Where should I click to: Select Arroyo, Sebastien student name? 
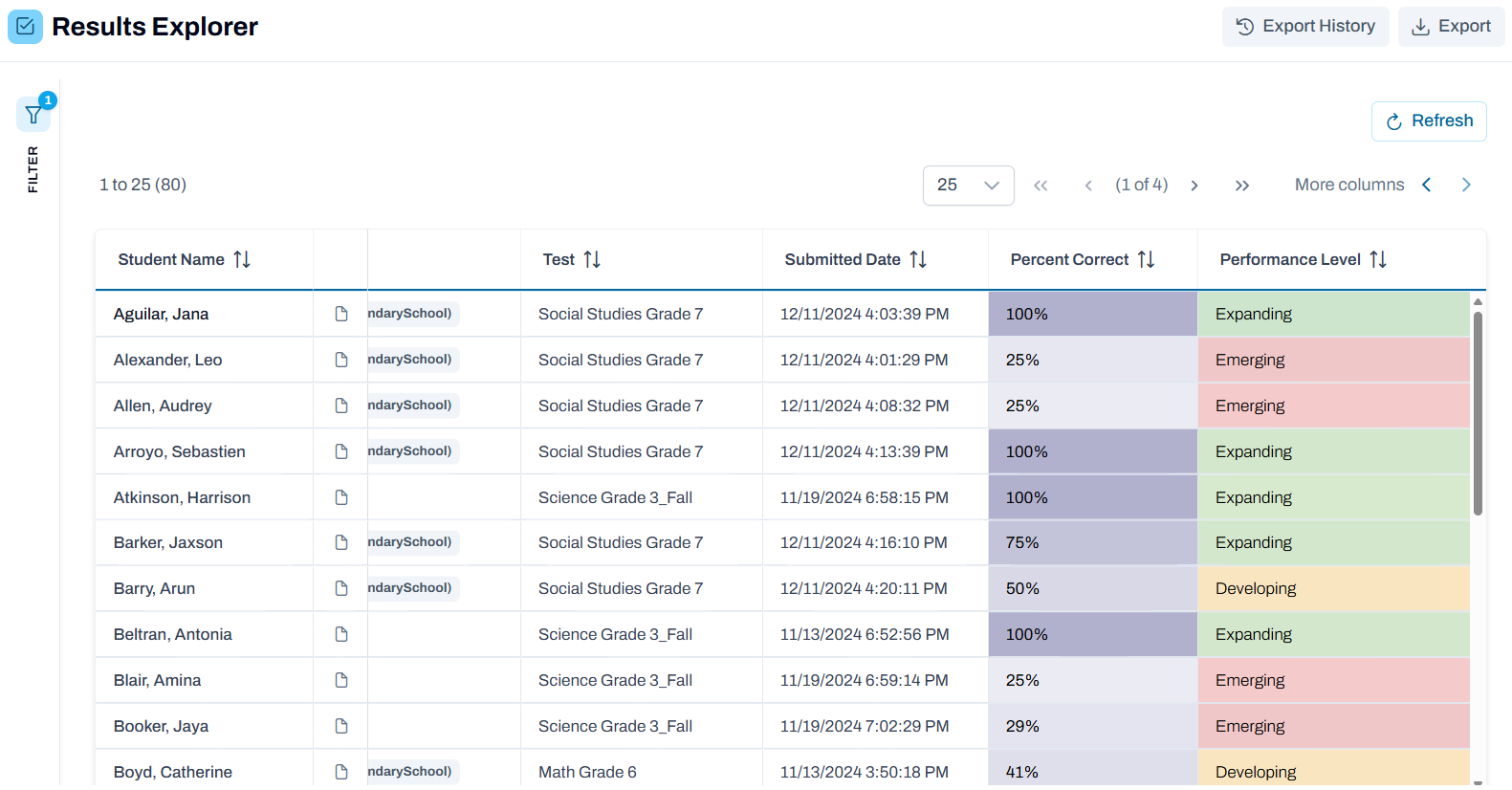[180, 451]
